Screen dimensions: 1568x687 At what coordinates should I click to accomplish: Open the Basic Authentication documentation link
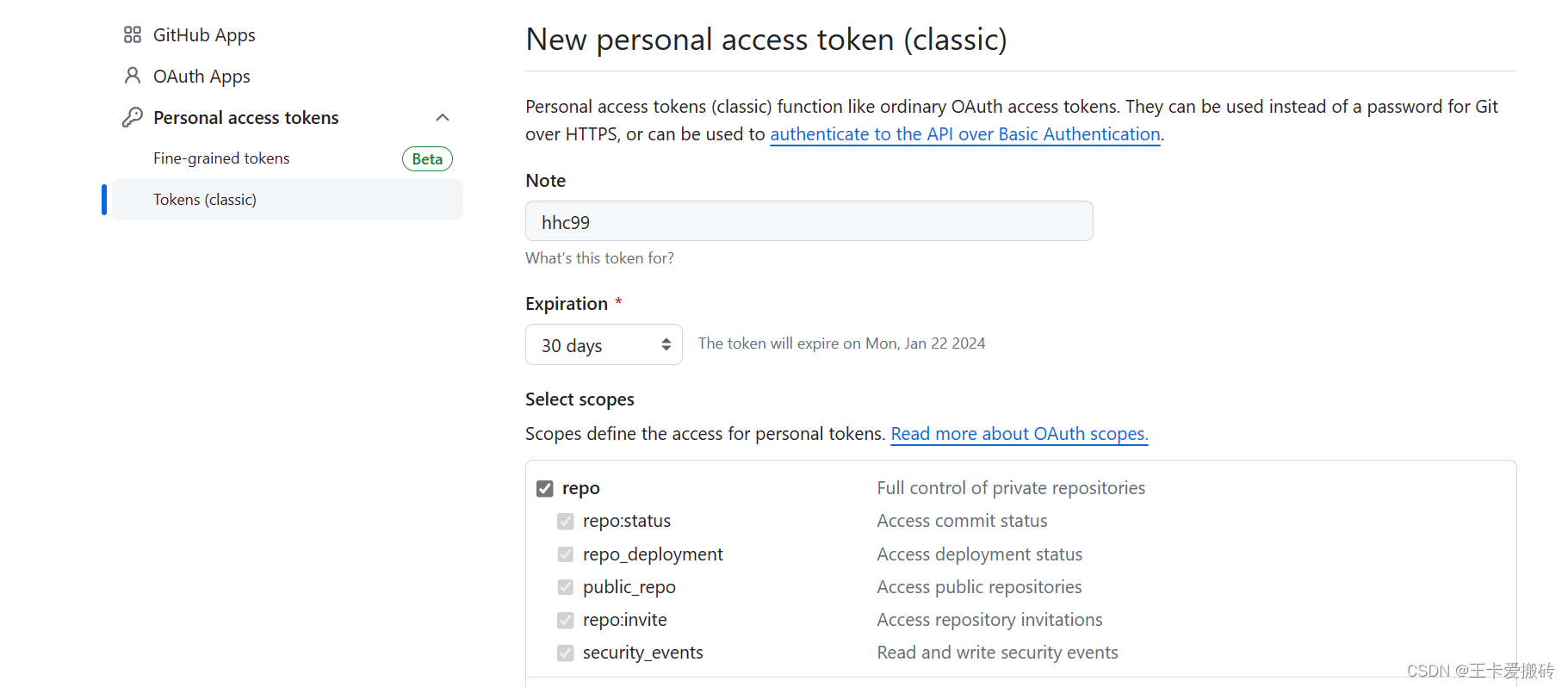coord(964,134)
